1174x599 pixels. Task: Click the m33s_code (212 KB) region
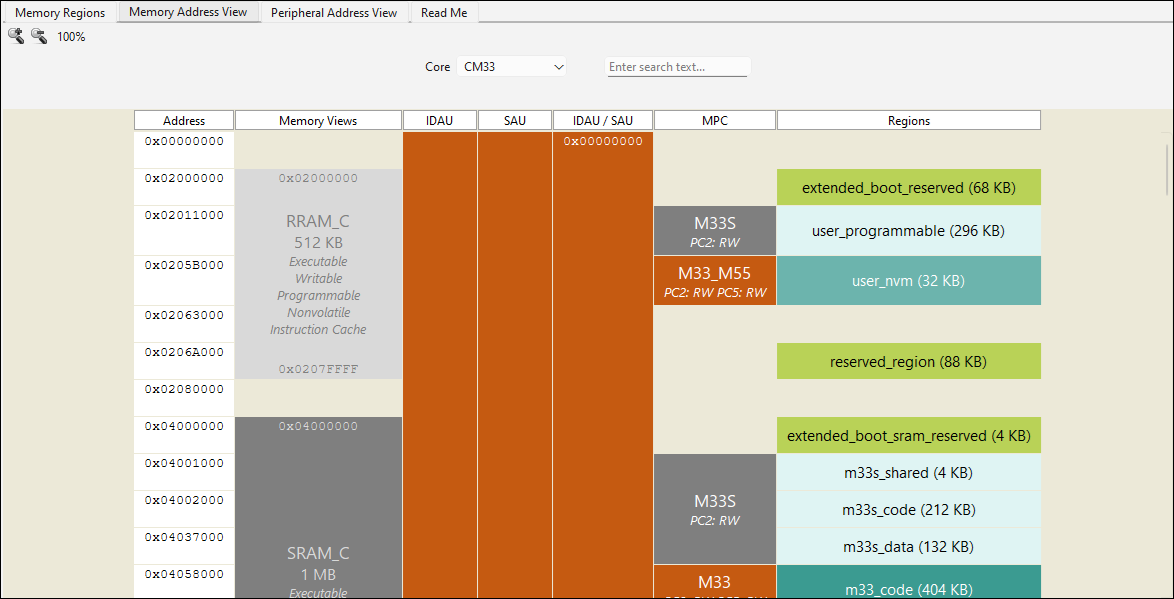pos(908,510)
